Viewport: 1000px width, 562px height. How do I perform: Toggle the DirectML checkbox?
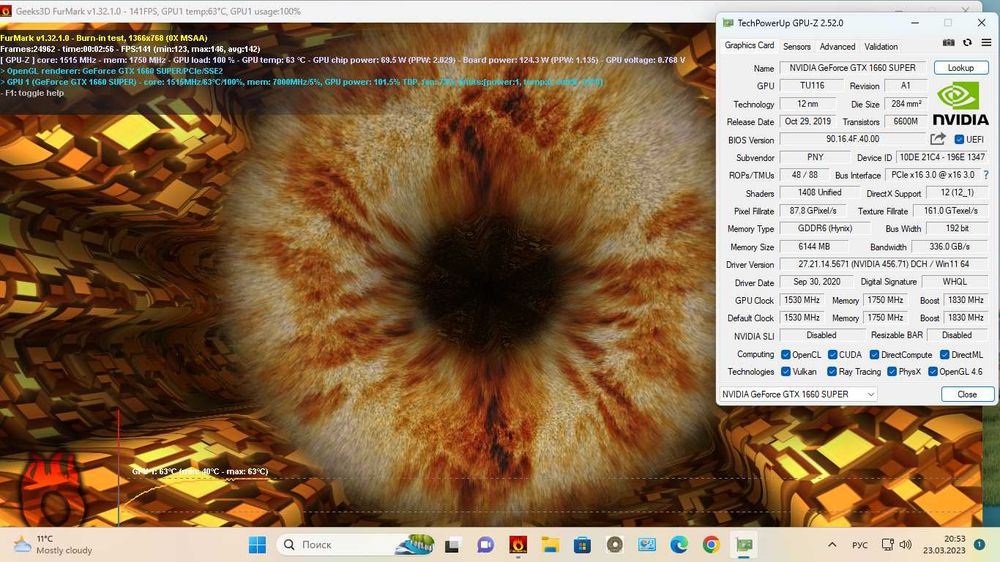(945, 355)
